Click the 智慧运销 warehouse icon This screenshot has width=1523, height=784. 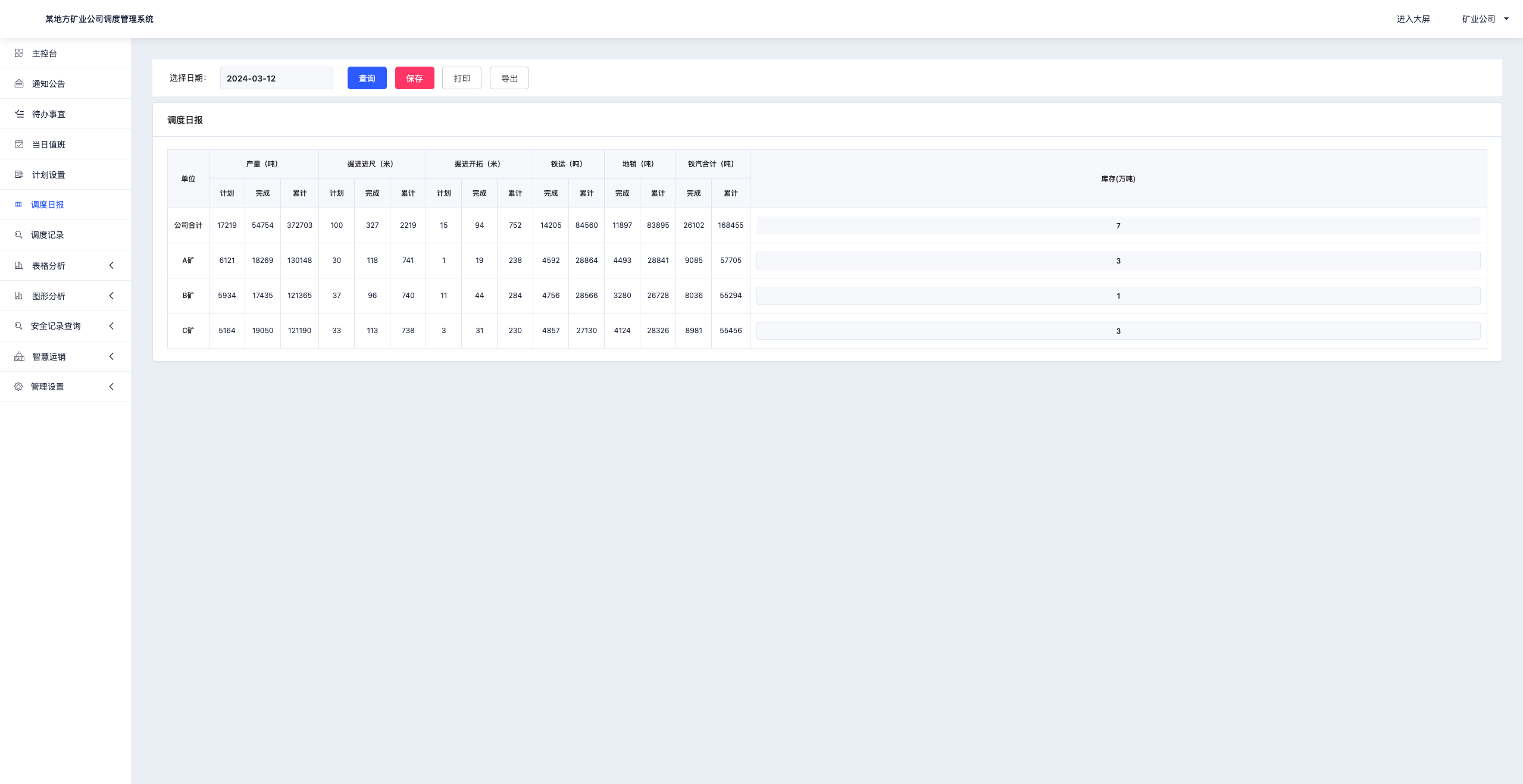pos(19,357)
